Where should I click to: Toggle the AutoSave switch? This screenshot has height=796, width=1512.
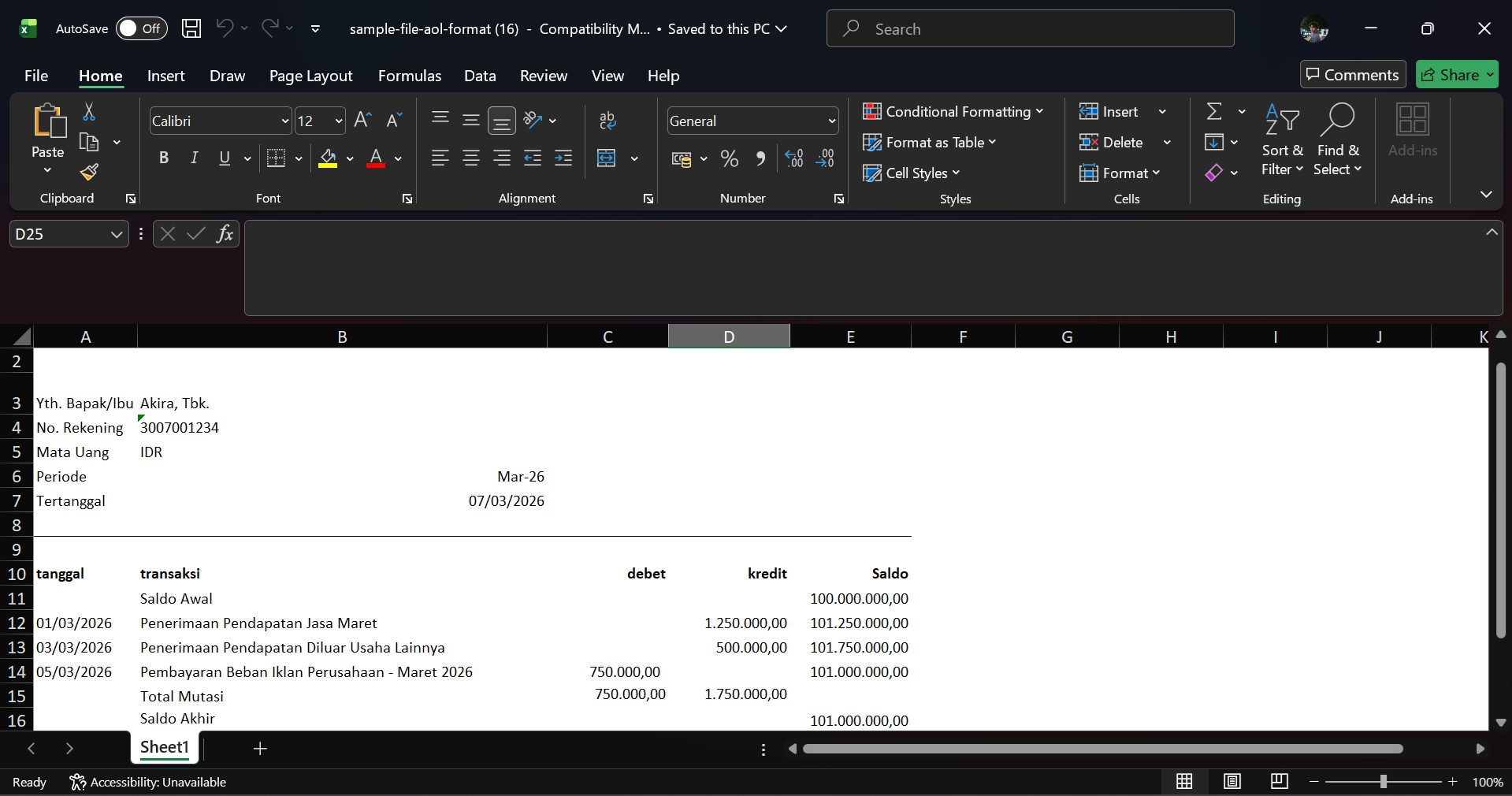[x=142, y=28]
